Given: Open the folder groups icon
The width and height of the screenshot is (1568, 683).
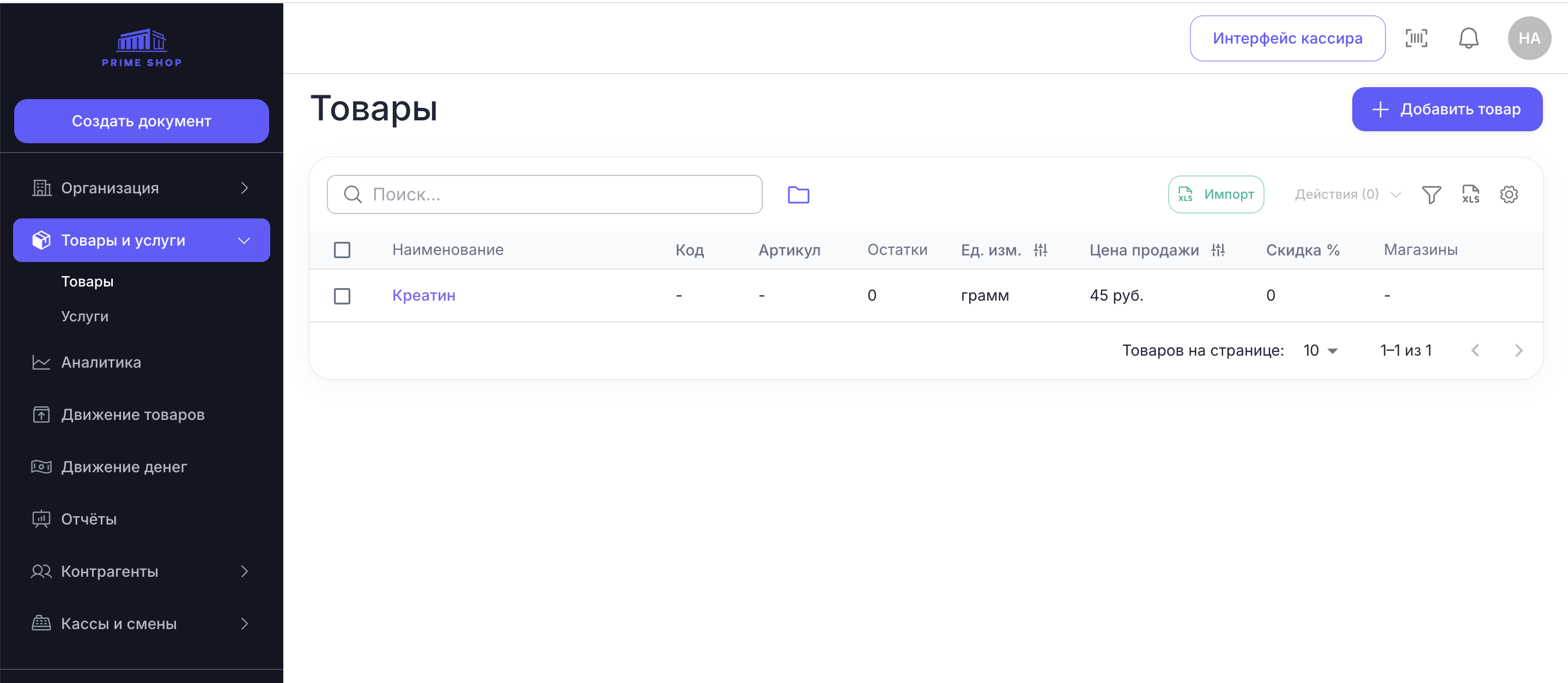Looking at the screenshot, I should [x=798, y=195].
